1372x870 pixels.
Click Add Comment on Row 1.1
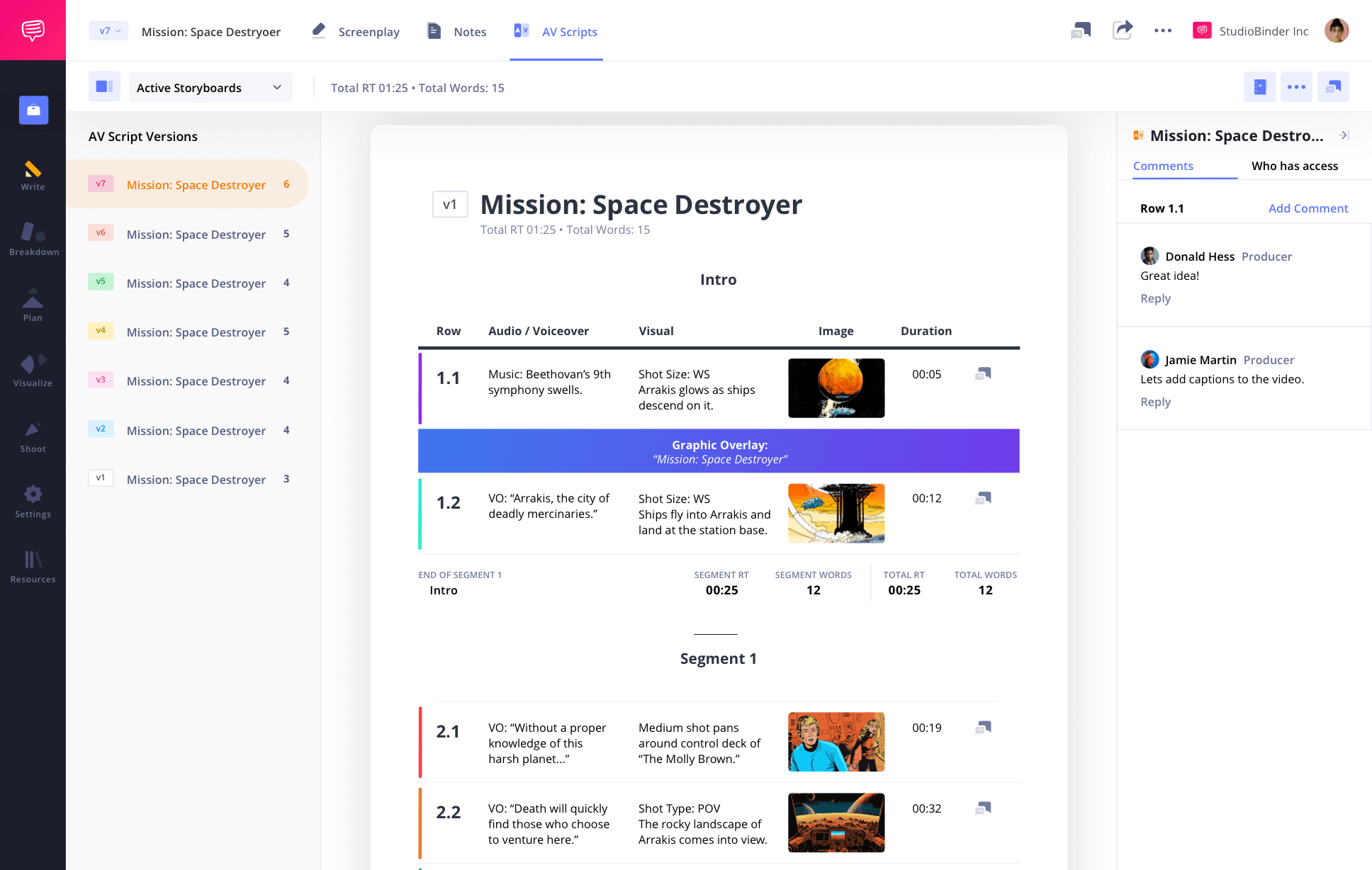tap(1308, 208)
